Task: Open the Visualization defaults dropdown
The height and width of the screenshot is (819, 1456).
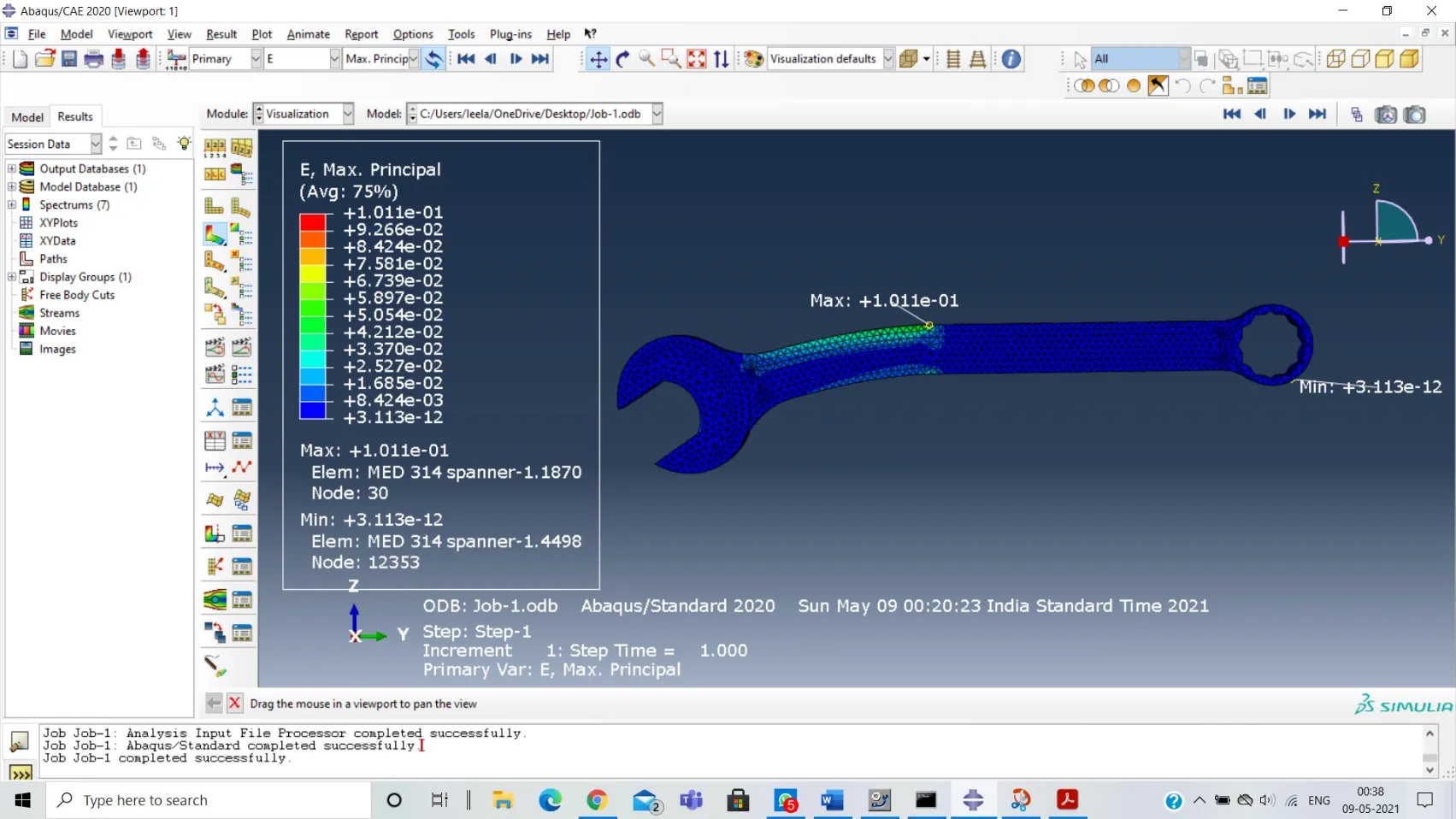Action: [x=887, y=59]
